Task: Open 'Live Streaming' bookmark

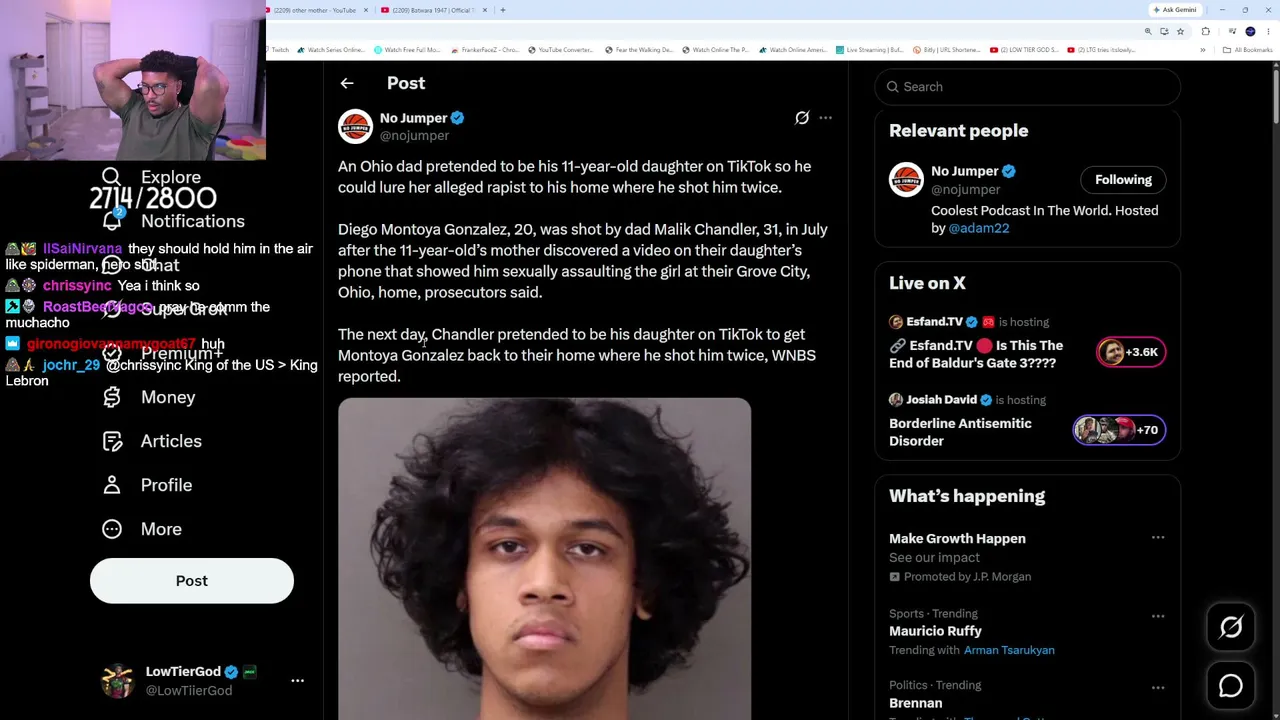Action: coord(870,50)
